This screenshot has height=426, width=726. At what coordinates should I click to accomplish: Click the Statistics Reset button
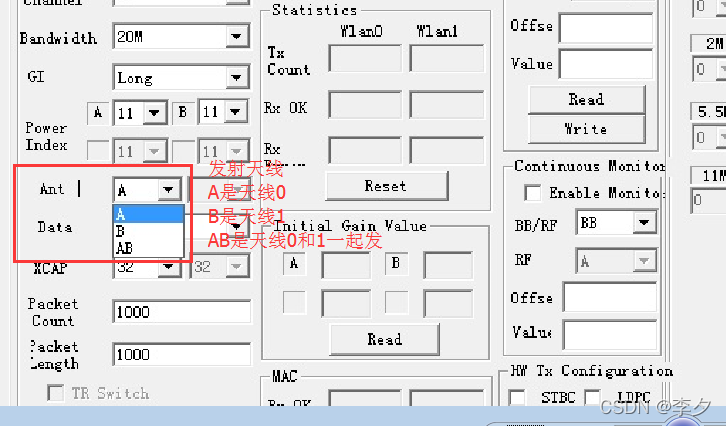[x=387, y=186]
